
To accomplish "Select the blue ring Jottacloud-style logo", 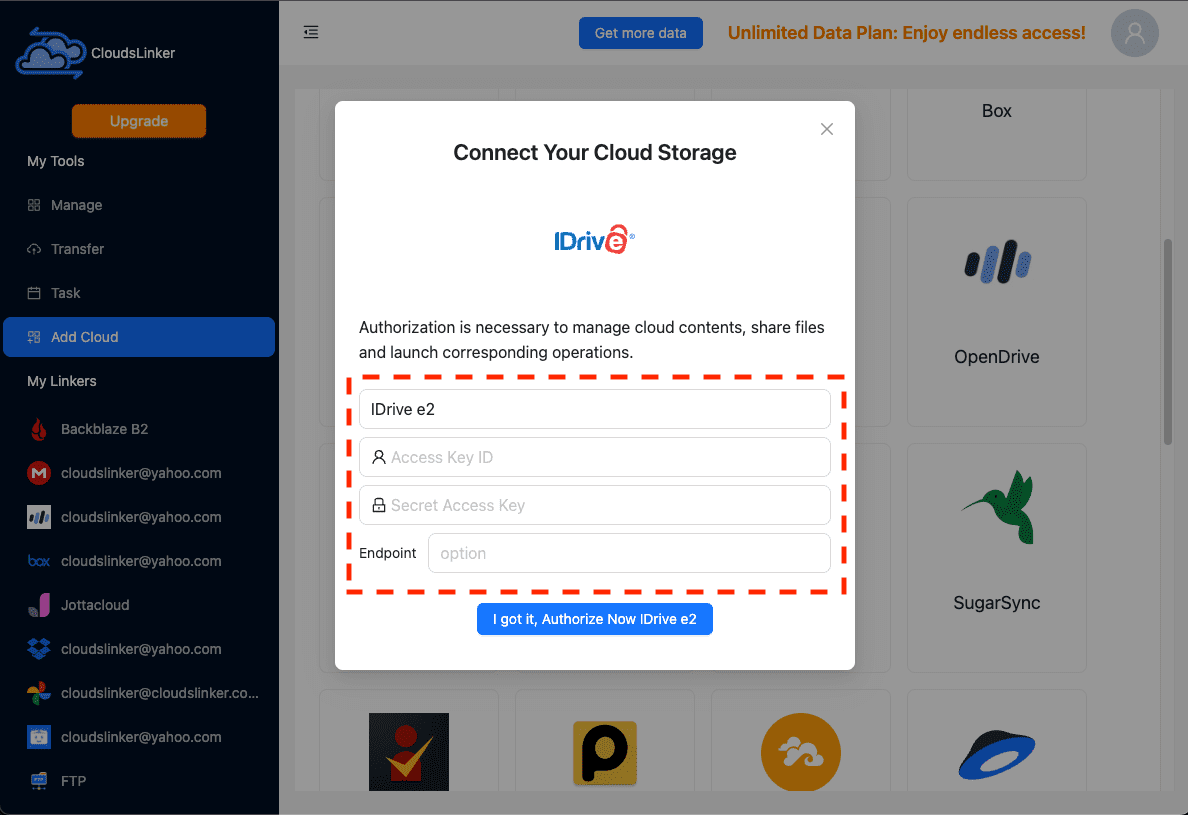I will point(997,754).
